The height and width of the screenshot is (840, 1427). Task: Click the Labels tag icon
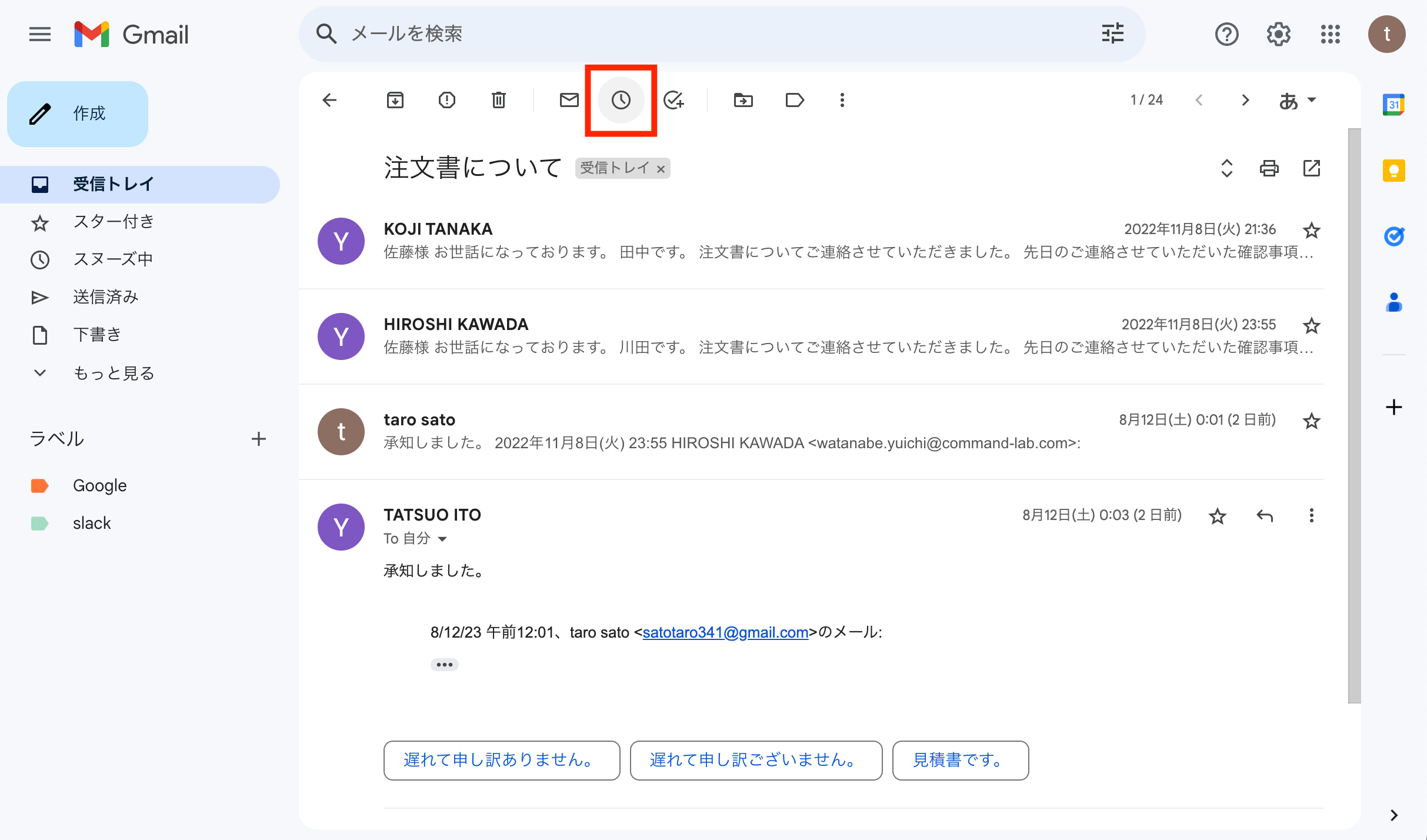coord(795,100)
